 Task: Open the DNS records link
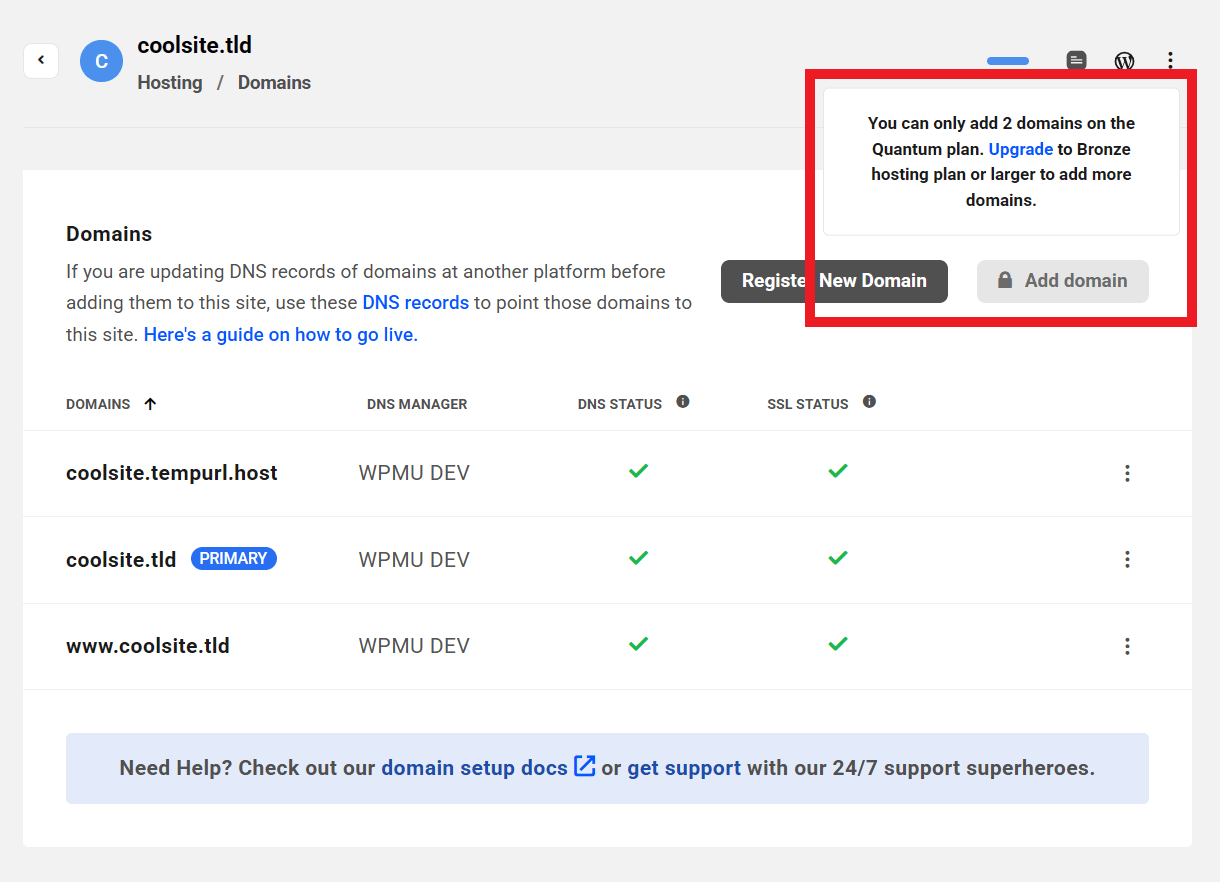(x=415, y=302)
